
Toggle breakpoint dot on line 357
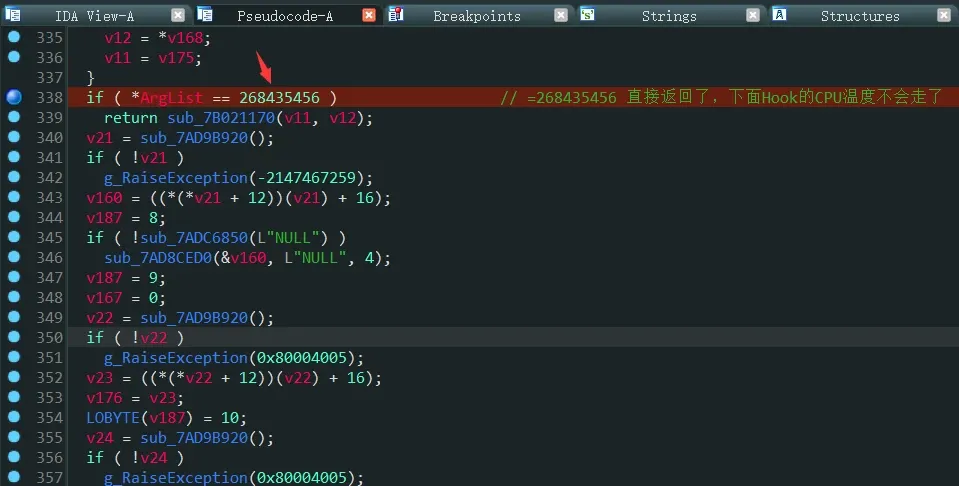[13, 477]
